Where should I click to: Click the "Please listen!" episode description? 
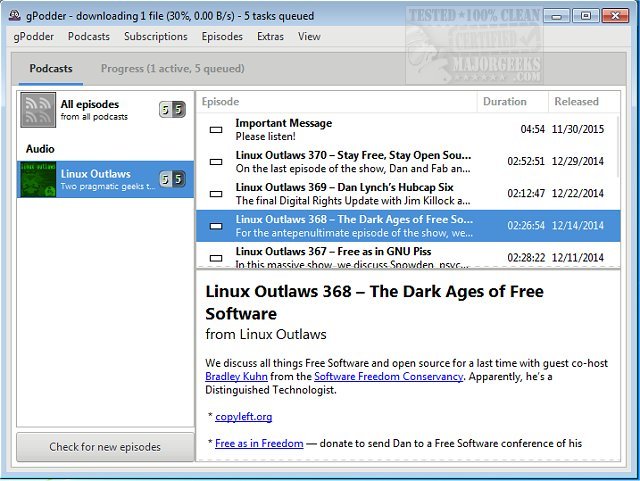coord(265,136)
